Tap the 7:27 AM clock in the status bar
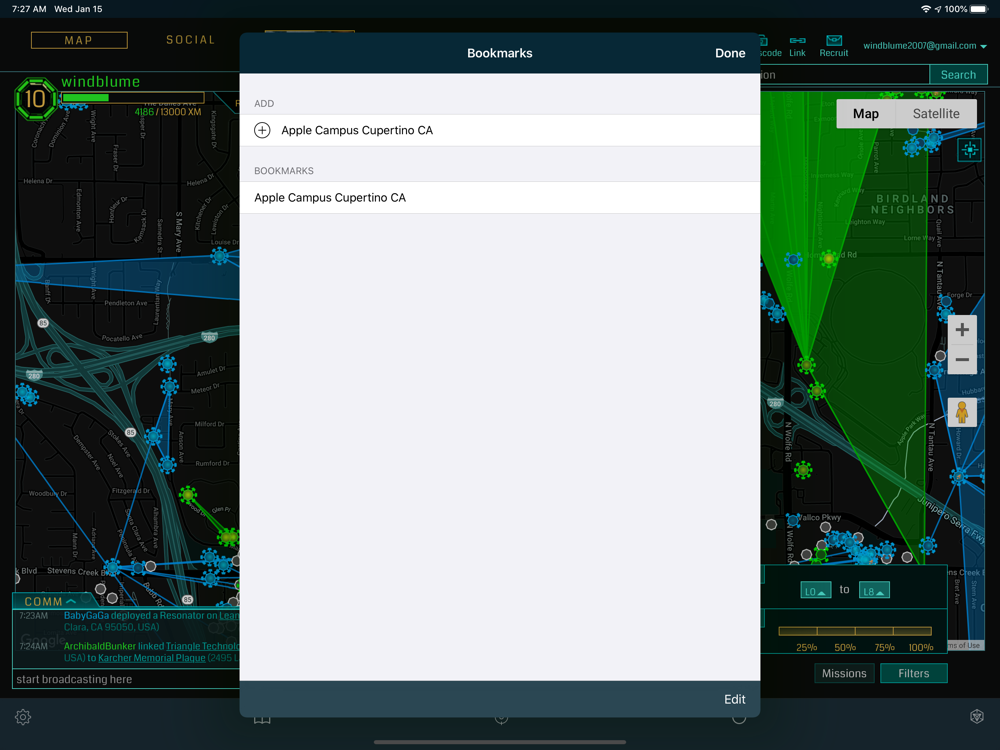Screen dimensions: 1000x750 (x=29, y=9)
